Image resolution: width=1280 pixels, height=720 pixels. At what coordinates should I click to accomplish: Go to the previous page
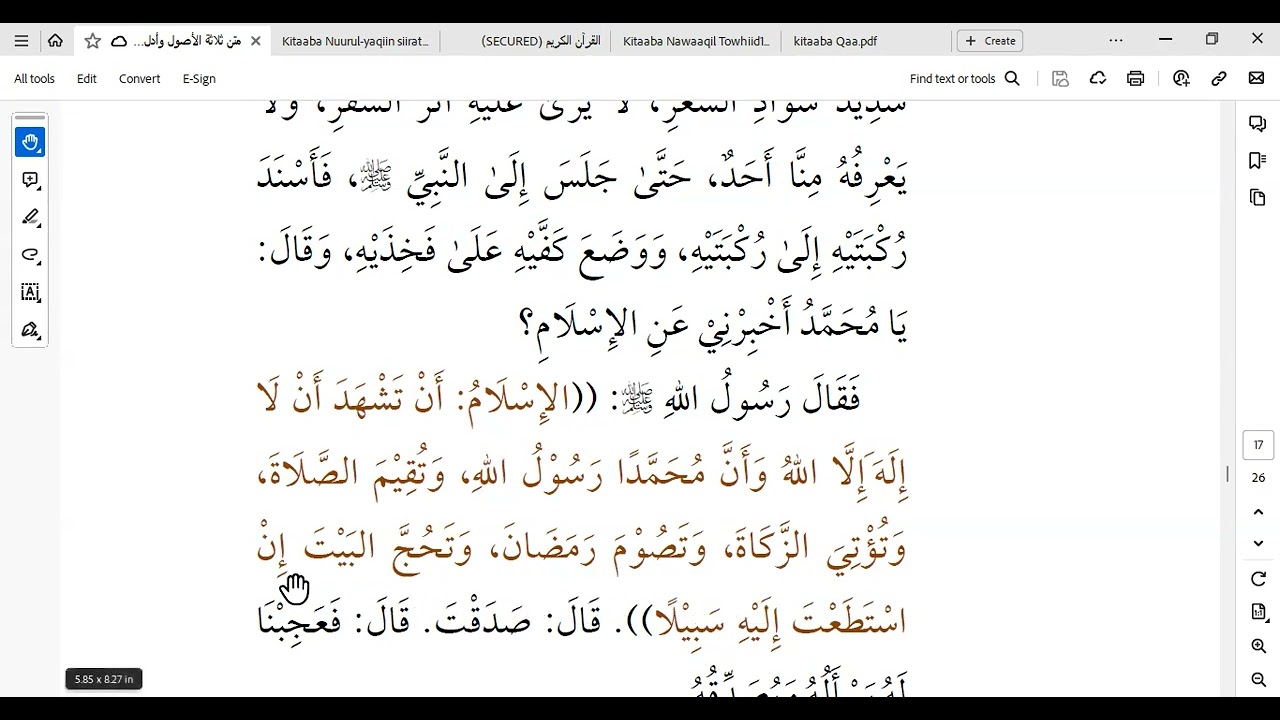(1259, 512)
